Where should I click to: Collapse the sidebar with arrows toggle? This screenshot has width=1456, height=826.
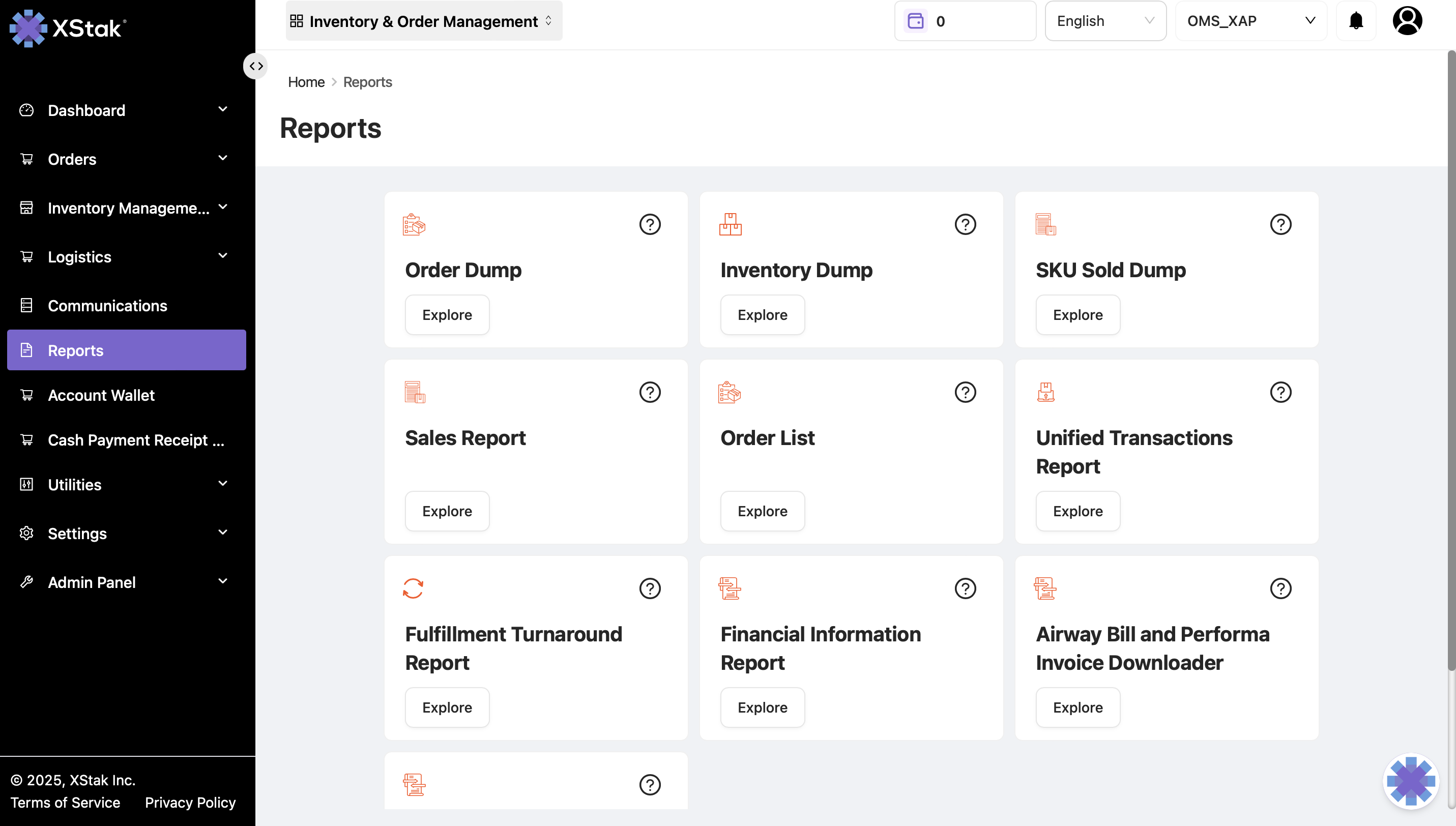point(256,66)
